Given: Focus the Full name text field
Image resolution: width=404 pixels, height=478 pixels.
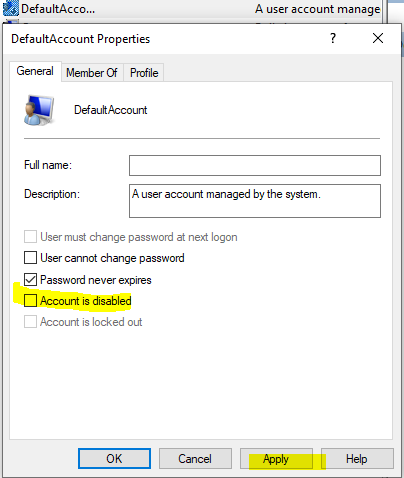Looking at the screenshot, I should (x=255, y=165).
